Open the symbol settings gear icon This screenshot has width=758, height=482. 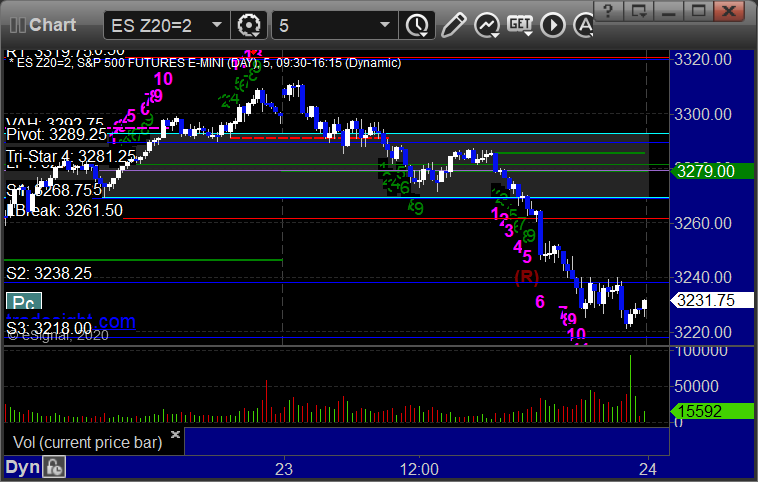[249, 25]
